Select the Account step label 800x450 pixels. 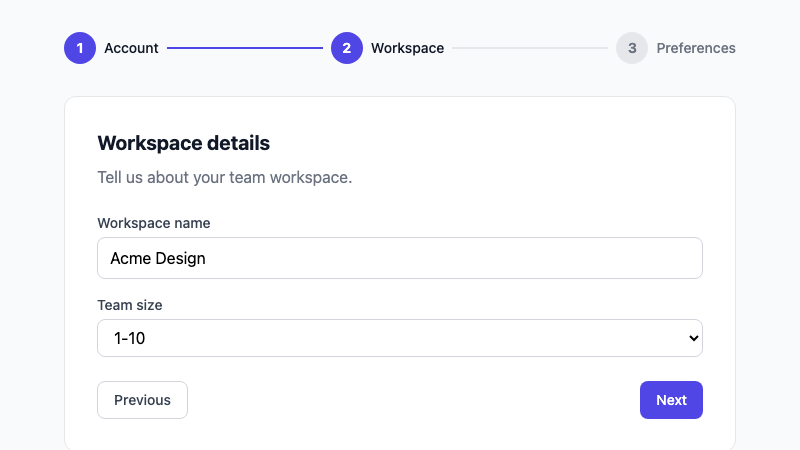pos(131,48)
